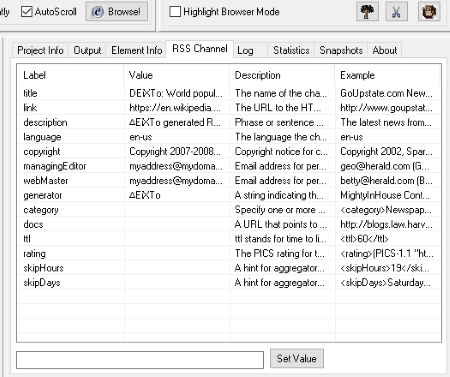Enable Highlight Browser Mode checkbox
450x377 pixels.
175,12
